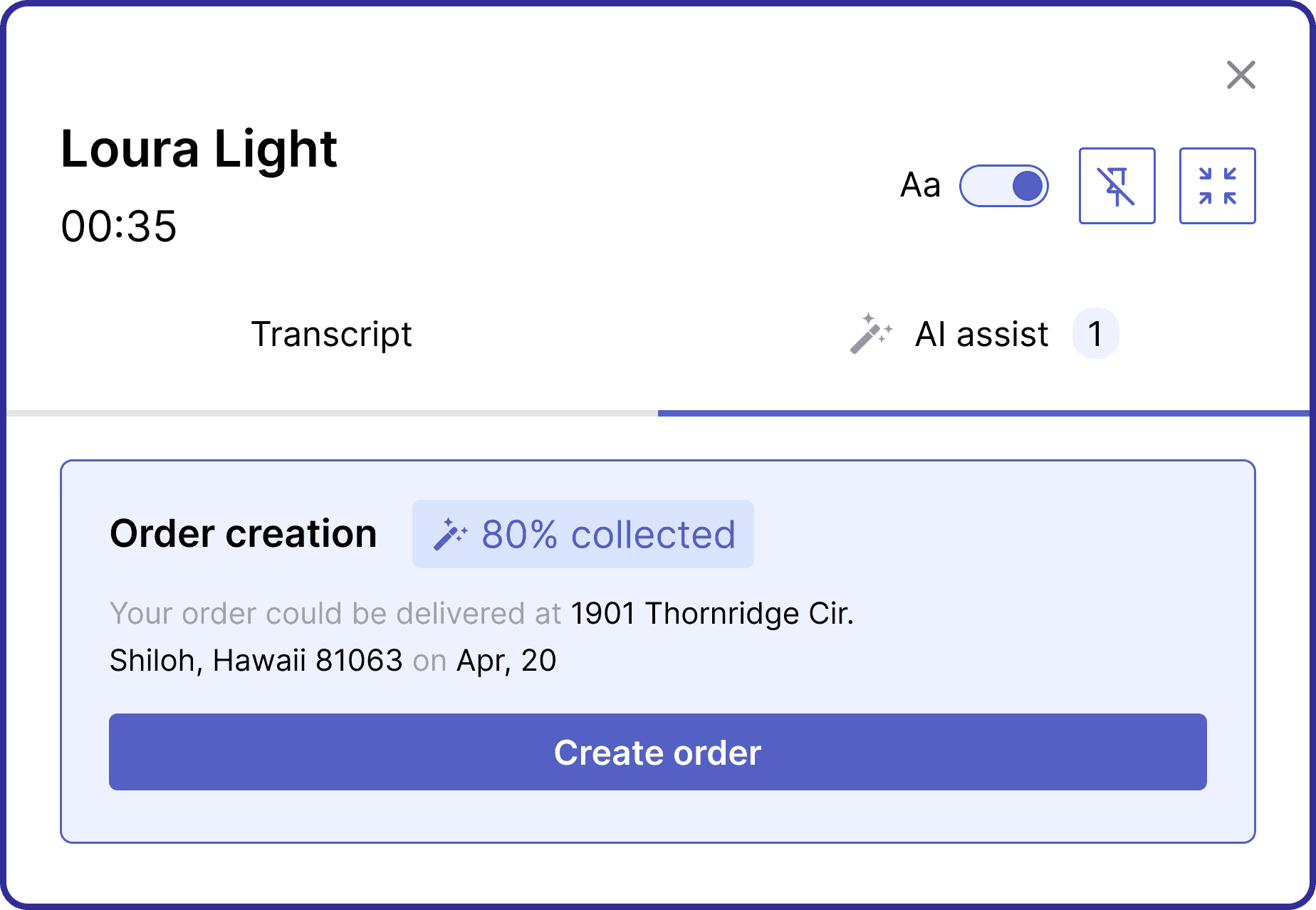Close the call panel with X

coord(1241,75)
